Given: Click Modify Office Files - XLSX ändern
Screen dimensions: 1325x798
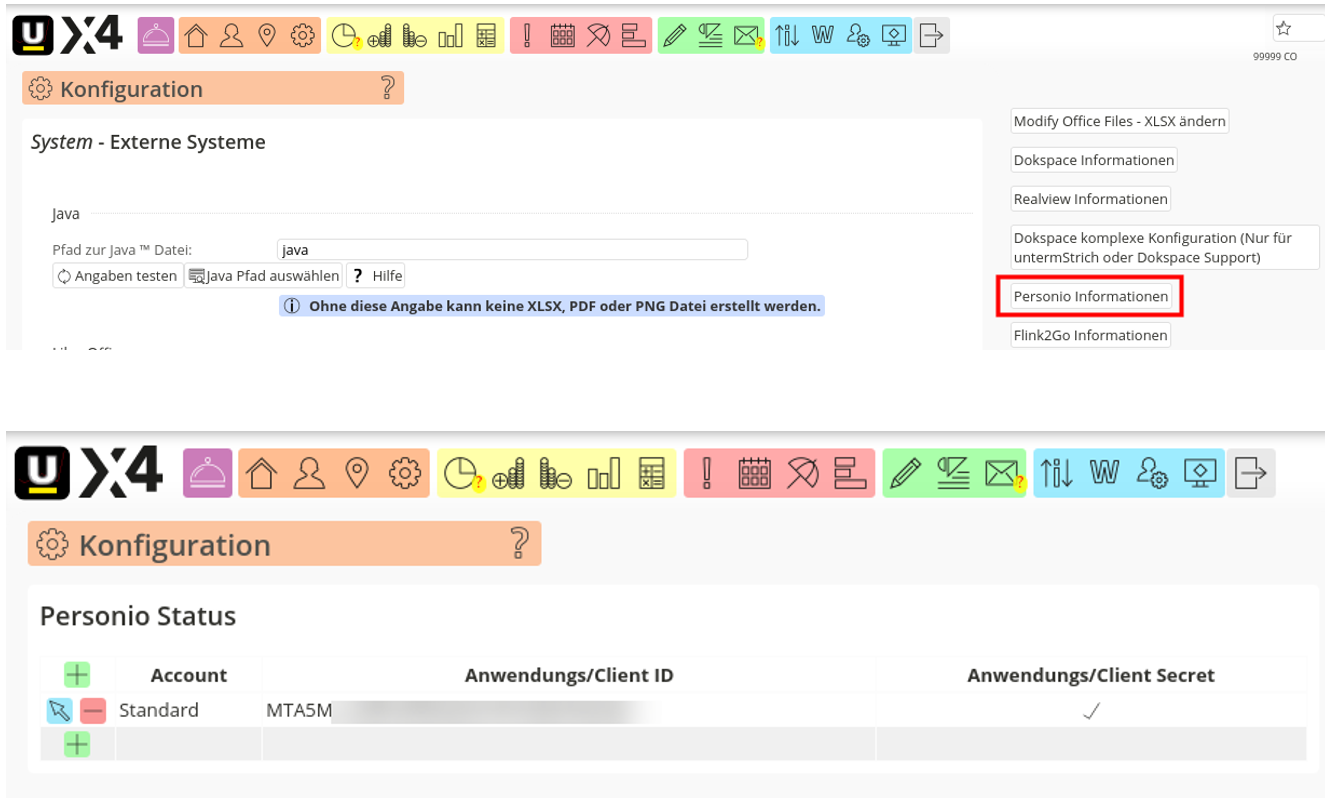Looking at the screenshot, I should pyautogui.click(x=1119, y=121).
